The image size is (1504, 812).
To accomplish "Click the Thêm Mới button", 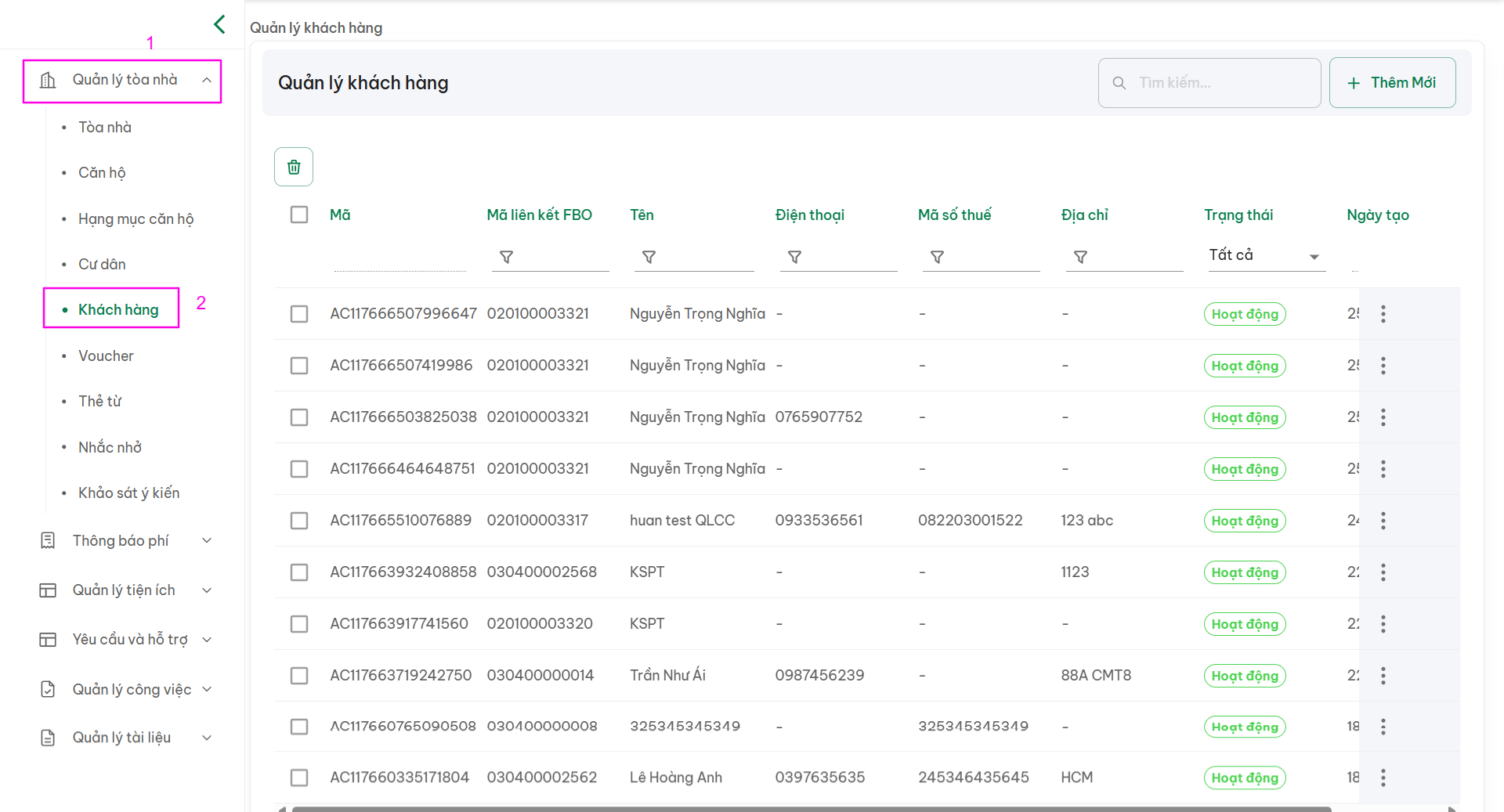I will click(x=1392, y=83).
